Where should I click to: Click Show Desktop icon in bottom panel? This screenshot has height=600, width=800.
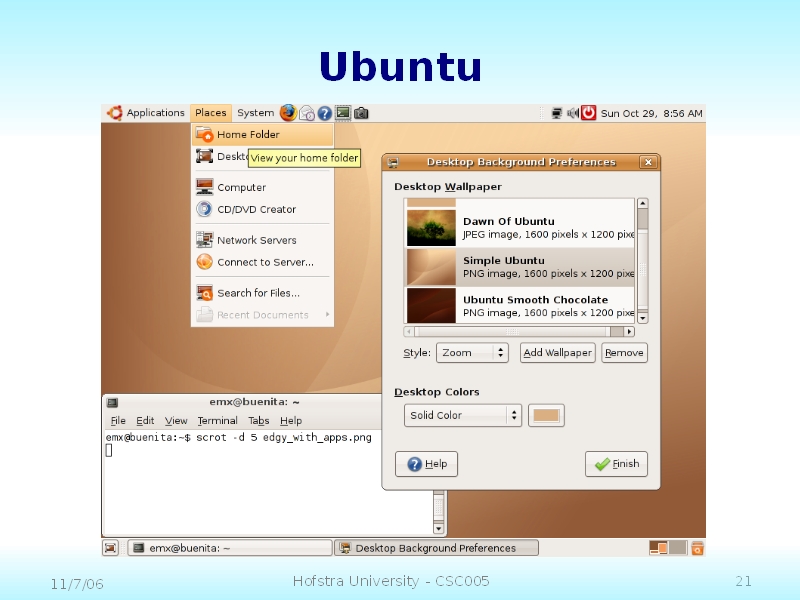click(x=111, y=548)
